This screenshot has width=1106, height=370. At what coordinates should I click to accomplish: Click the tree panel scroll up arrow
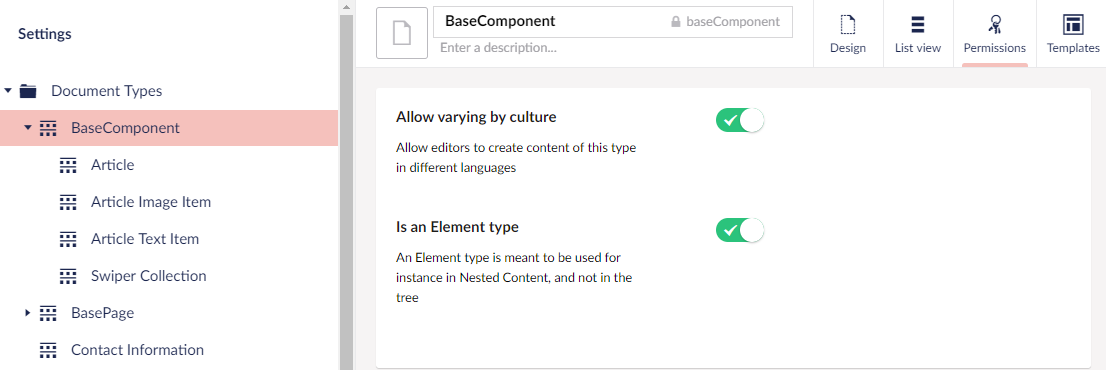346,7
